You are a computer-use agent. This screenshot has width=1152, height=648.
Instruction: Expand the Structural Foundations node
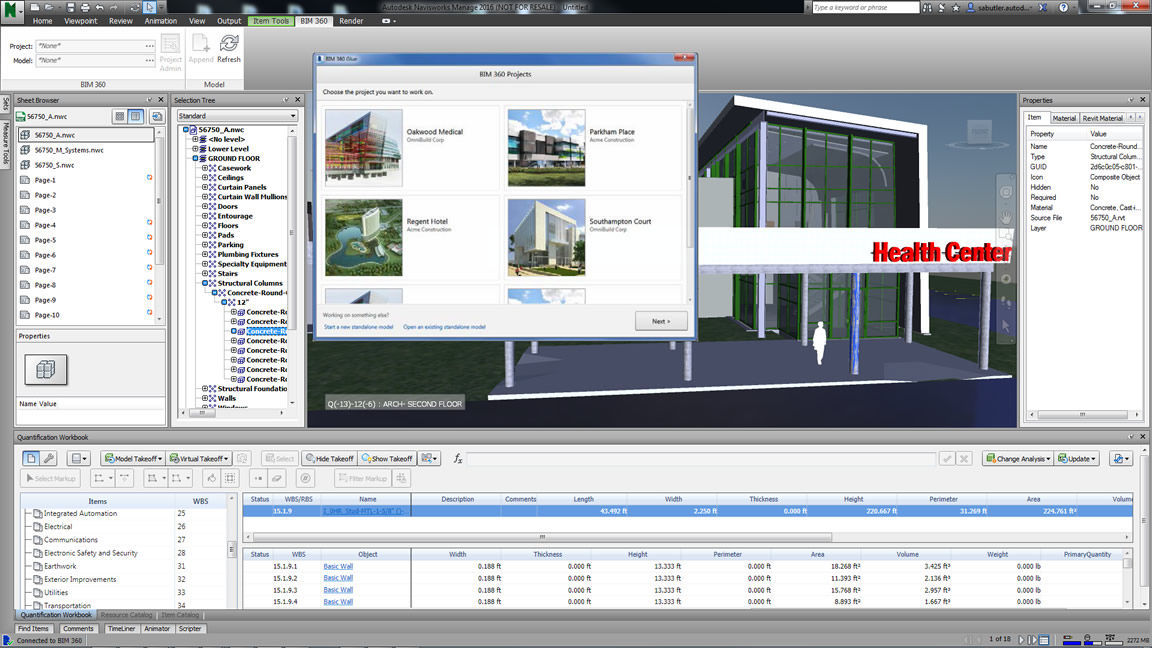tap(205, 388)
